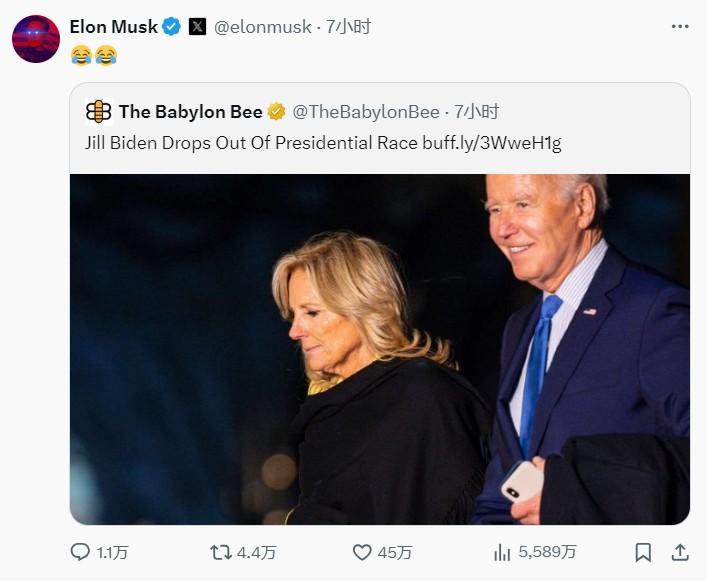Viewport: 707px width, 580px height.
Task: Visit the @elonmusk handle link
Action: [263, 27]
